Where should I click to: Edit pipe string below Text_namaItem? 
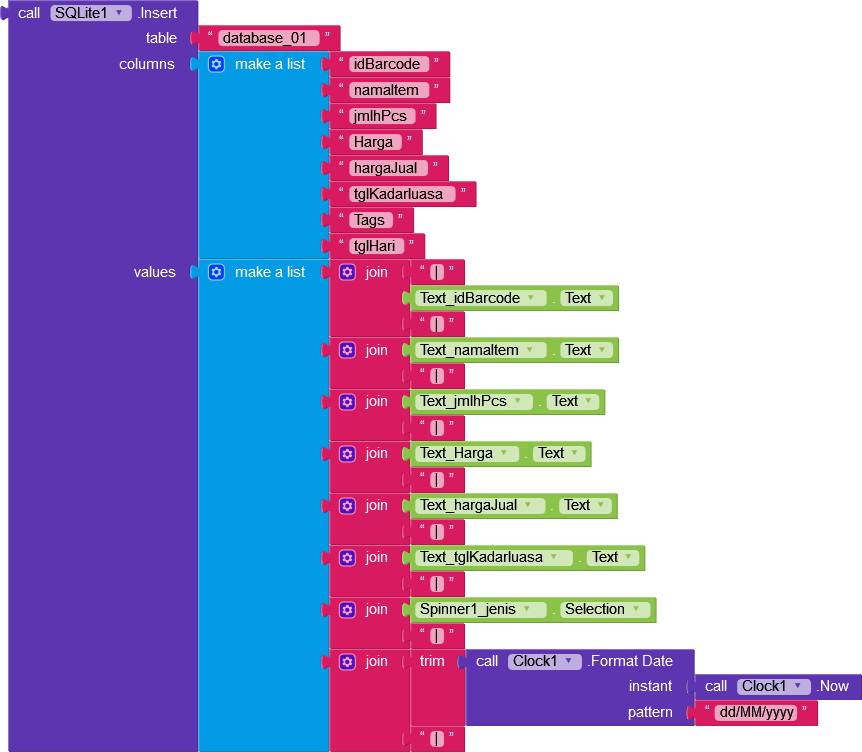point(436,376)
